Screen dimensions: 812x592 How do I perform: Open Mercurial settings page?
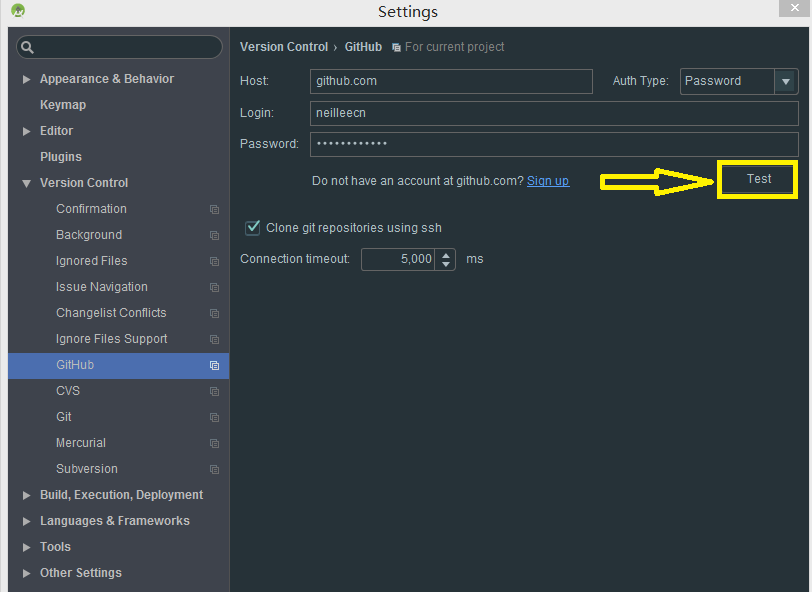81,443
